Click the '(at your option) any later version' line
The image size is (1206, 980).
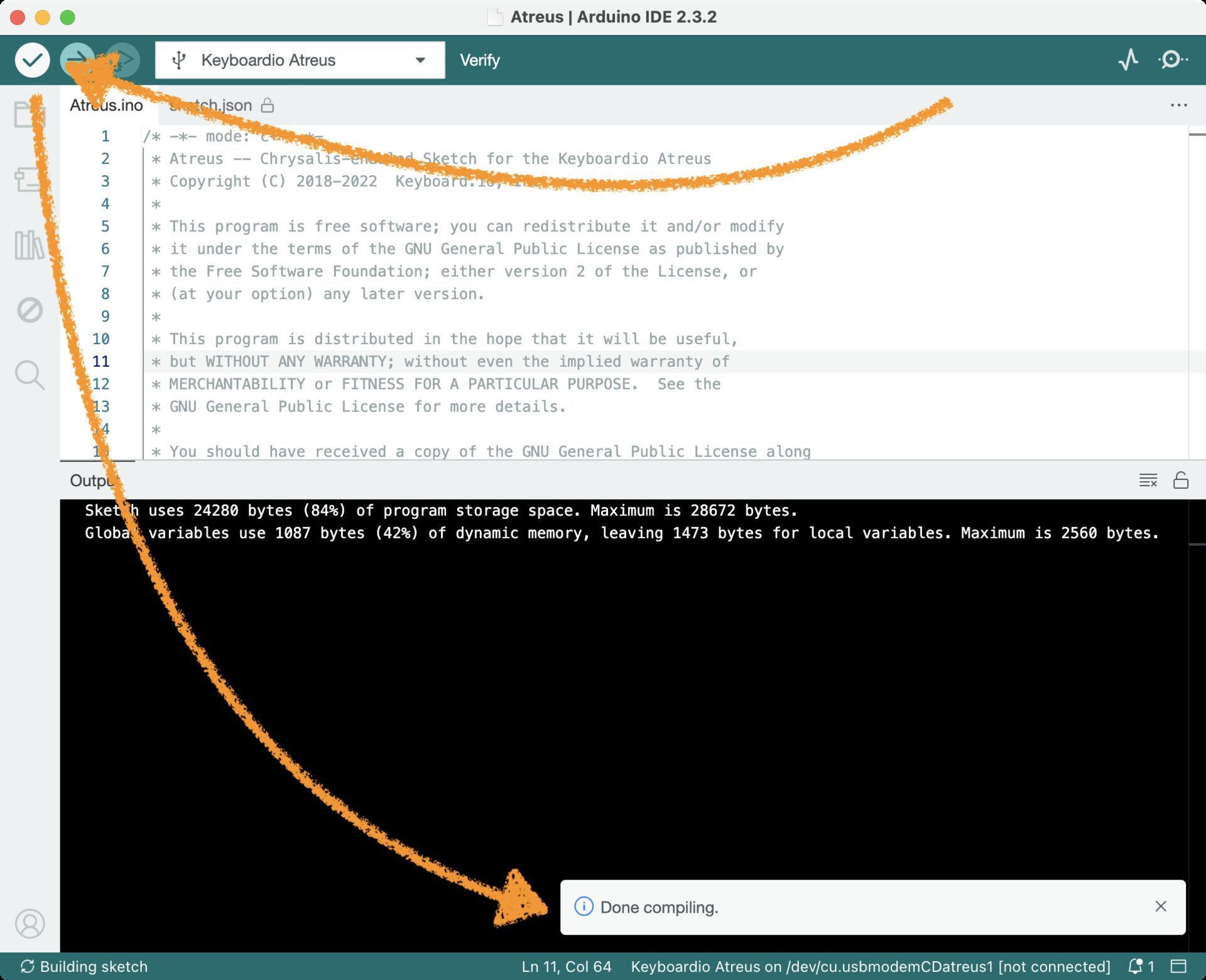(318, 294)
